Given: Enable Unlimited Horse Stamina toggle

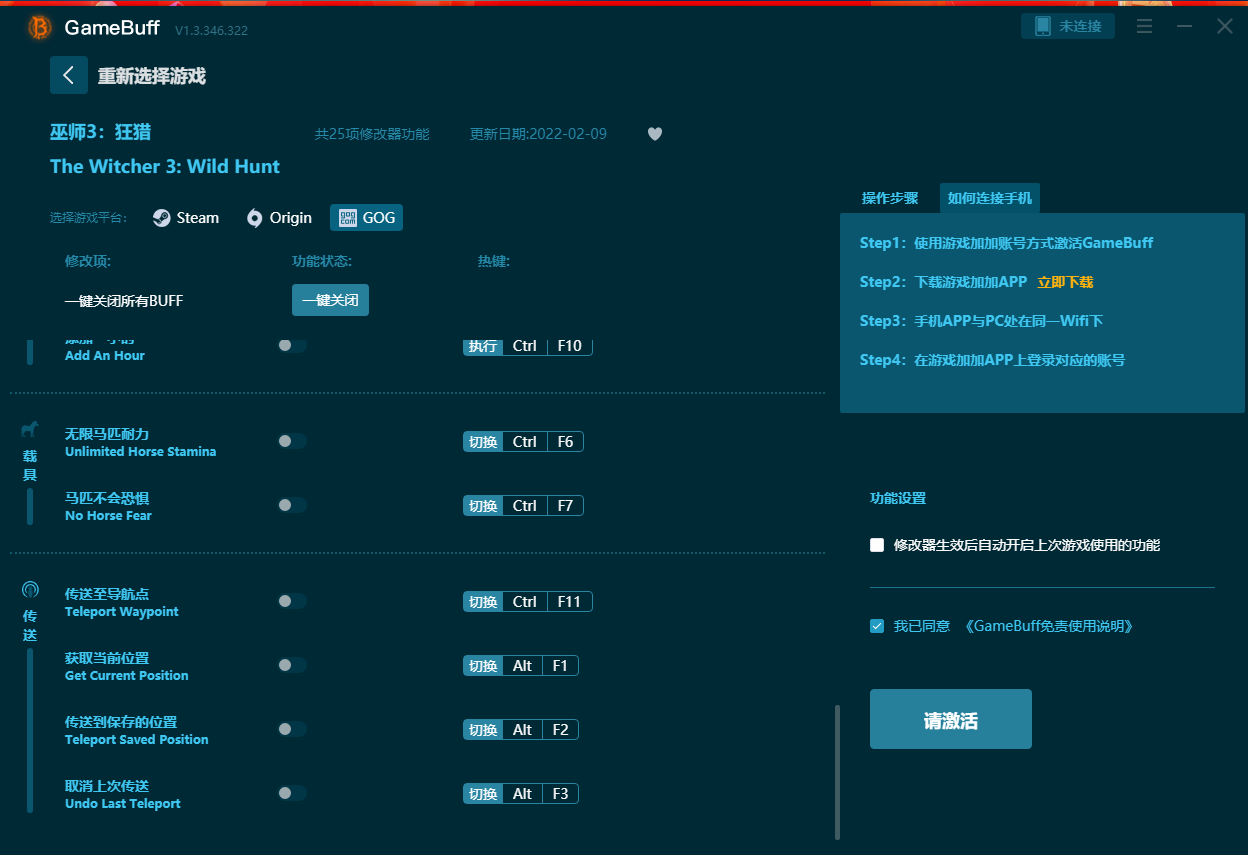Looking at the screenshot, I should point(292,441).
